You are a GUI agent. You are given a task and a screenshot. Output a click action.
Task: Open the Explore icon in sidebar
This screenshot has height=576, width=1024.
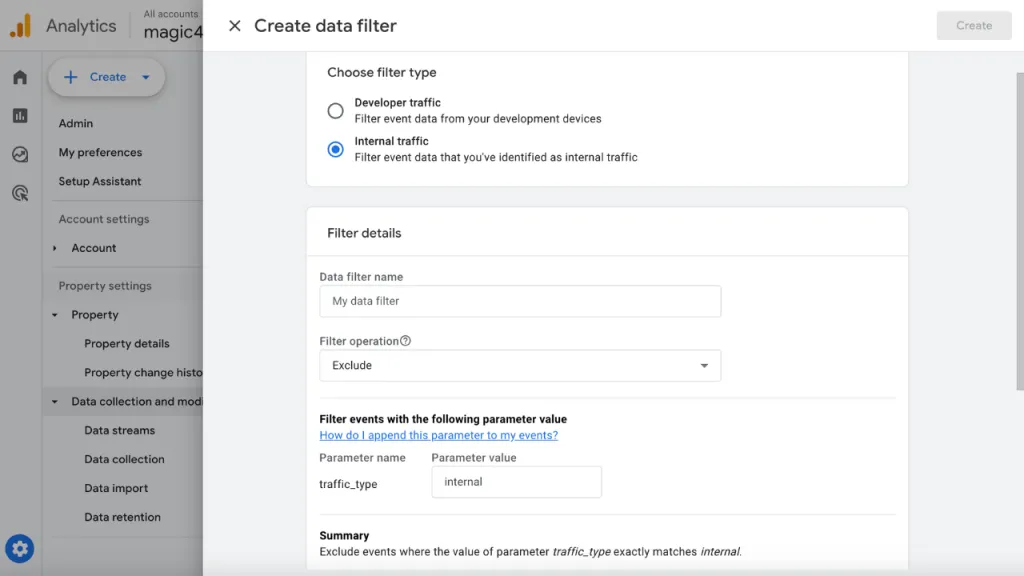click(x=20, y=154)
